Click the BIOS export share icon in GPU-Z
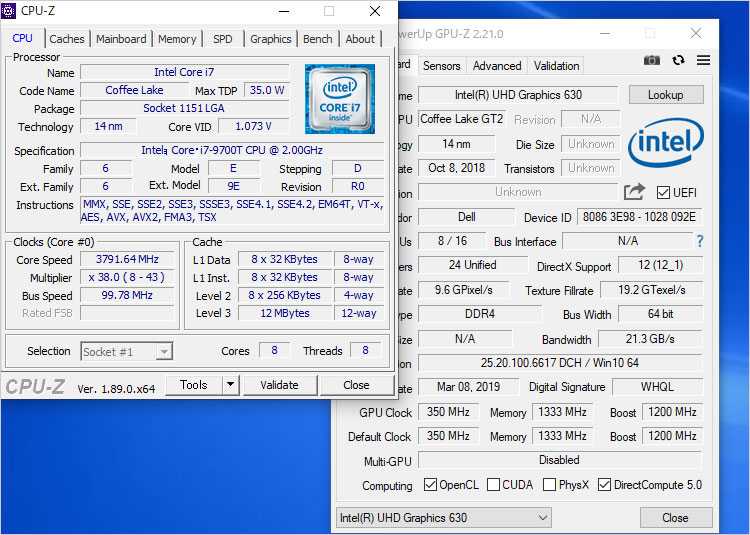Viewport: 750px width, 535px height. (x=634, y=192)
